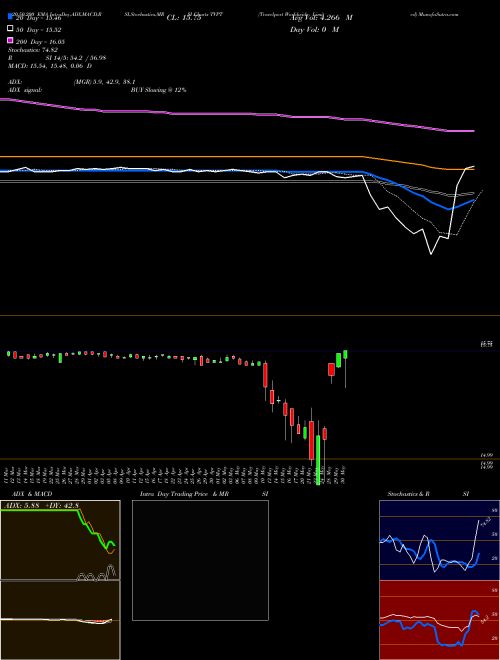Image resolution: width=500 pixels, height=660 pixels.
Task: Click the 'MACD: 15.54, 15.48, 0.06 D' line
Action: click(x=50, y=66)
